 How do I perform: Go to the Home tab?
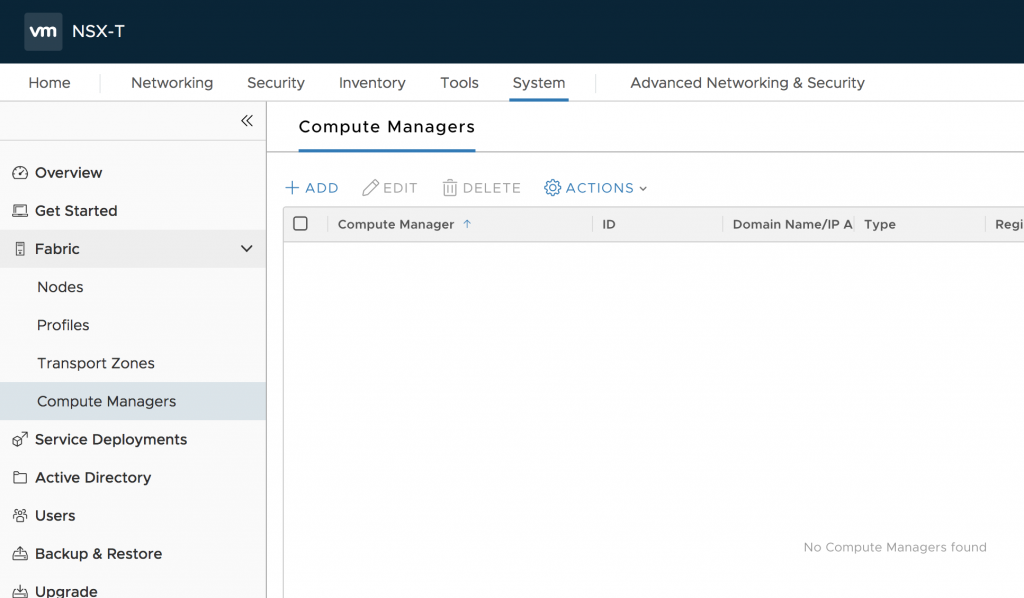coord(49,83)
